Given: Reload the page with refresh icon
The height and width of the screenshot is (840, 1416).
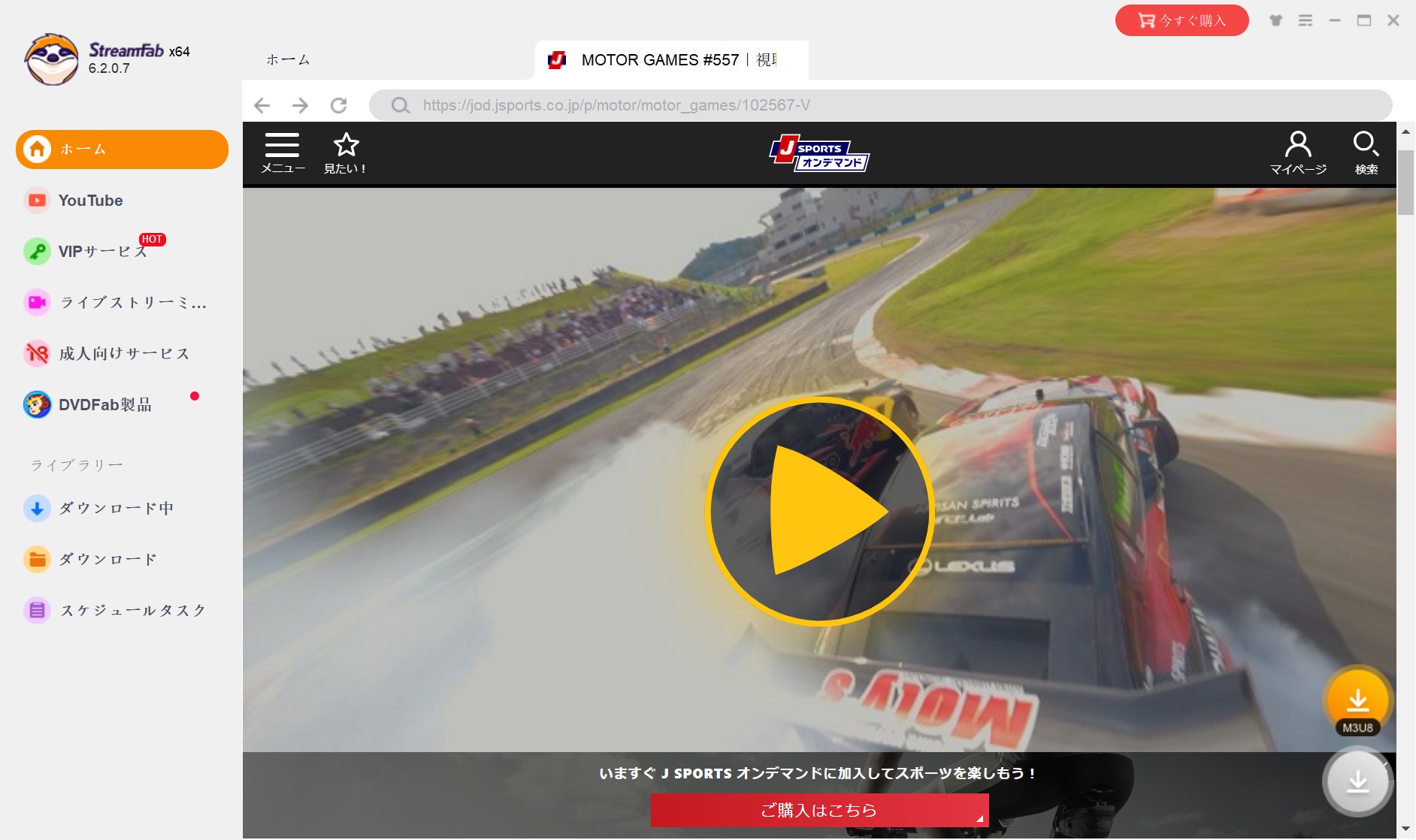Looking at the screenshot, I should (339, 105).
